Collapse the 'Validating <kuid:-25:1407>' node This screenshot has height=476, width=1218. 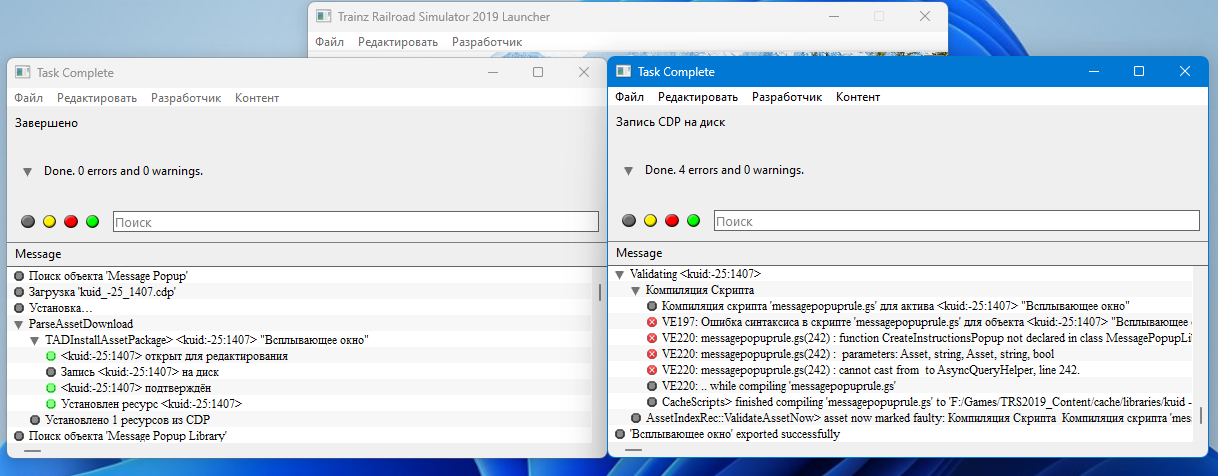coord(621,274)
